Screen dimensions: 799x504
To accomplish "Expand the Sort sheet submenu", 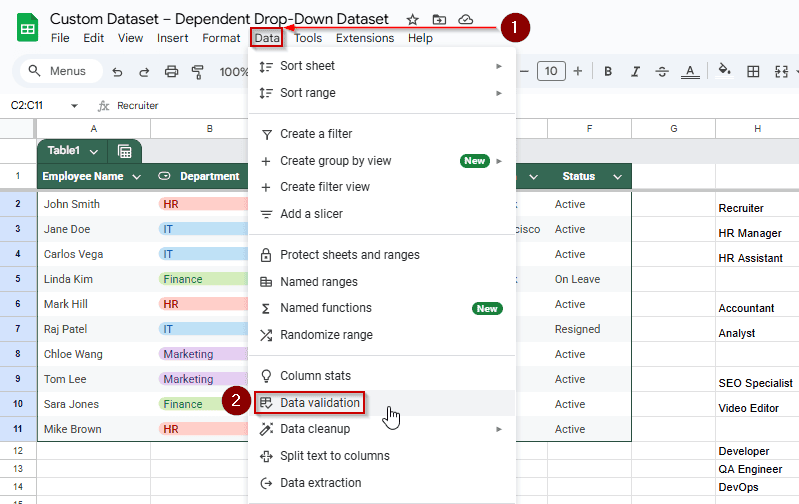I will click(x=382, y=66).
